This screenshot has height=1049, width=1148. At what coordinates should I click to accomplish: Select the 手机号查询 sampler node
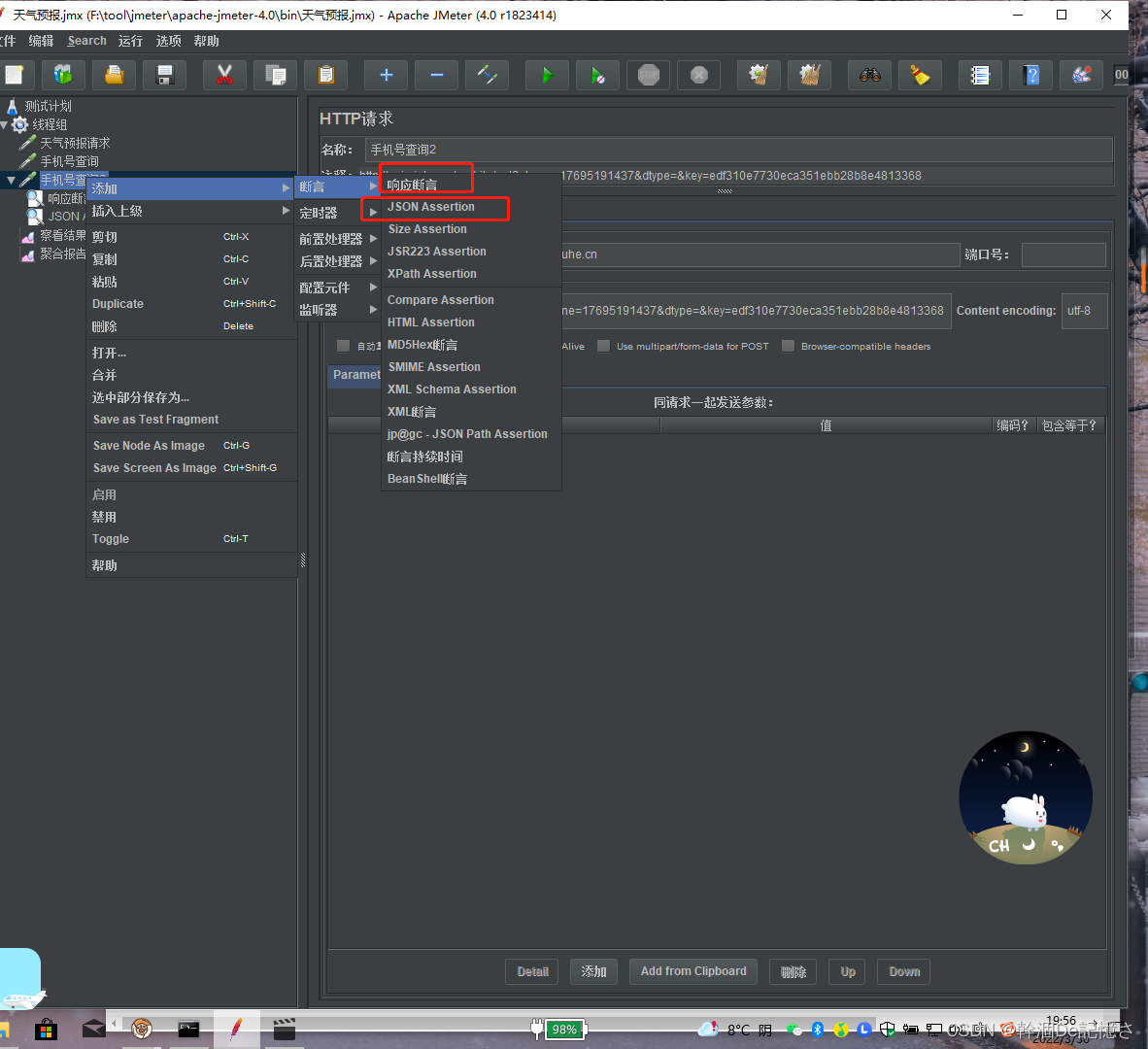69,161
